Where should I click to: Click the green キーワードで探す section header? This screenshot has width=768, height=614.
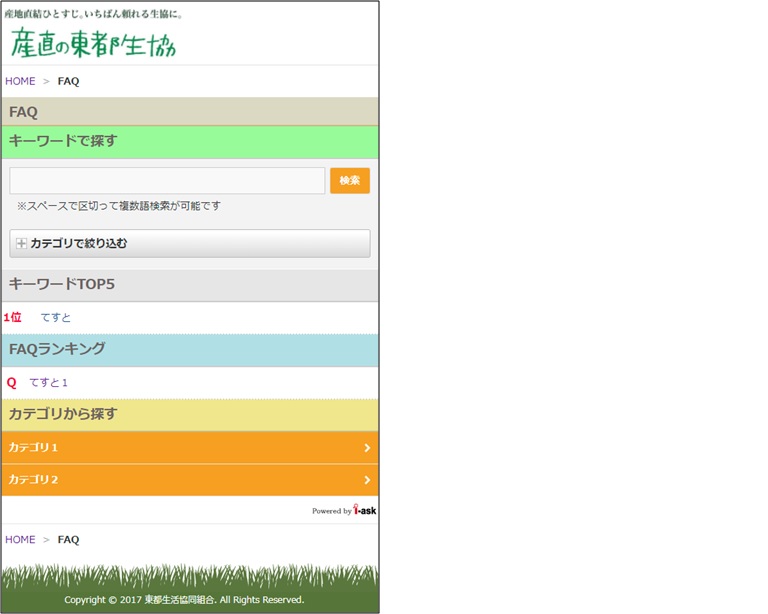point(63,141)
